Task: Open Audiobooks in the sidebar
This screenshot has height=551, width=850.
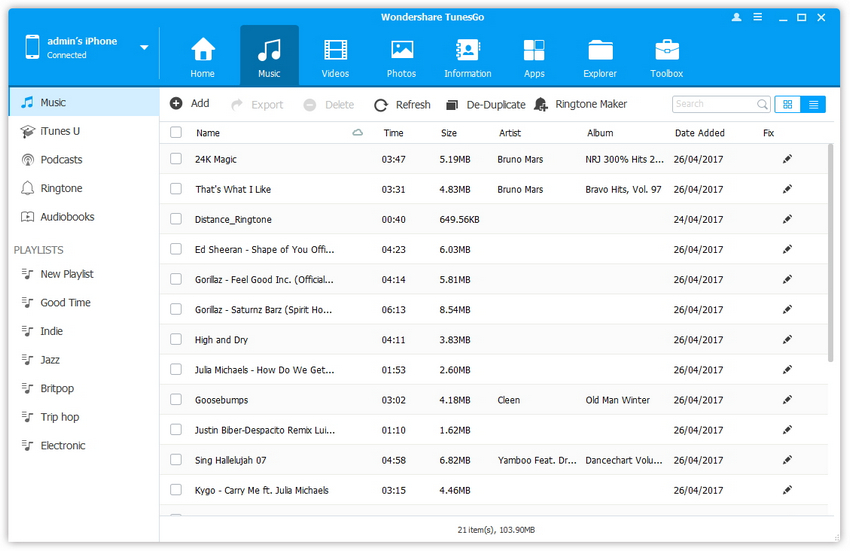Action: coord(84,217)
